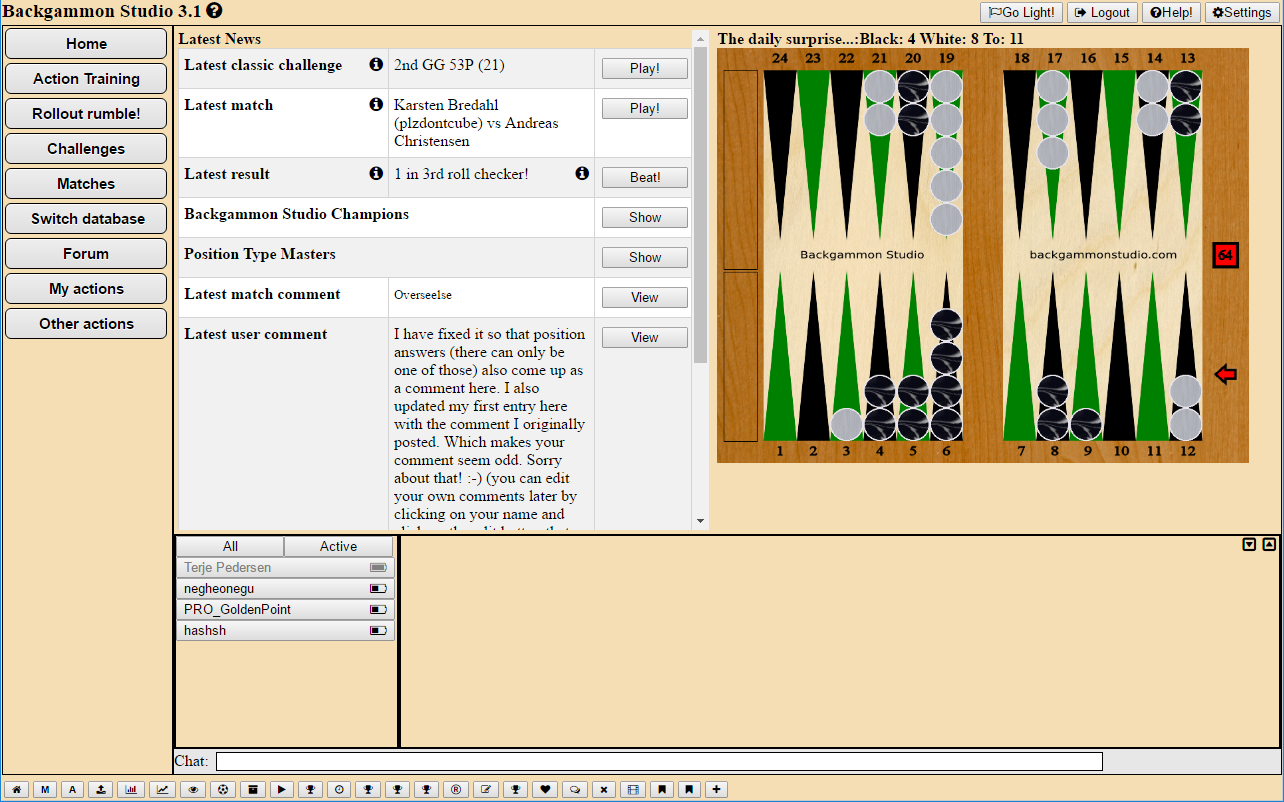This screenshot has height=802, width=1284.
Task: Click the heart icon in bottom toolbar
Action: click(545, 790)
